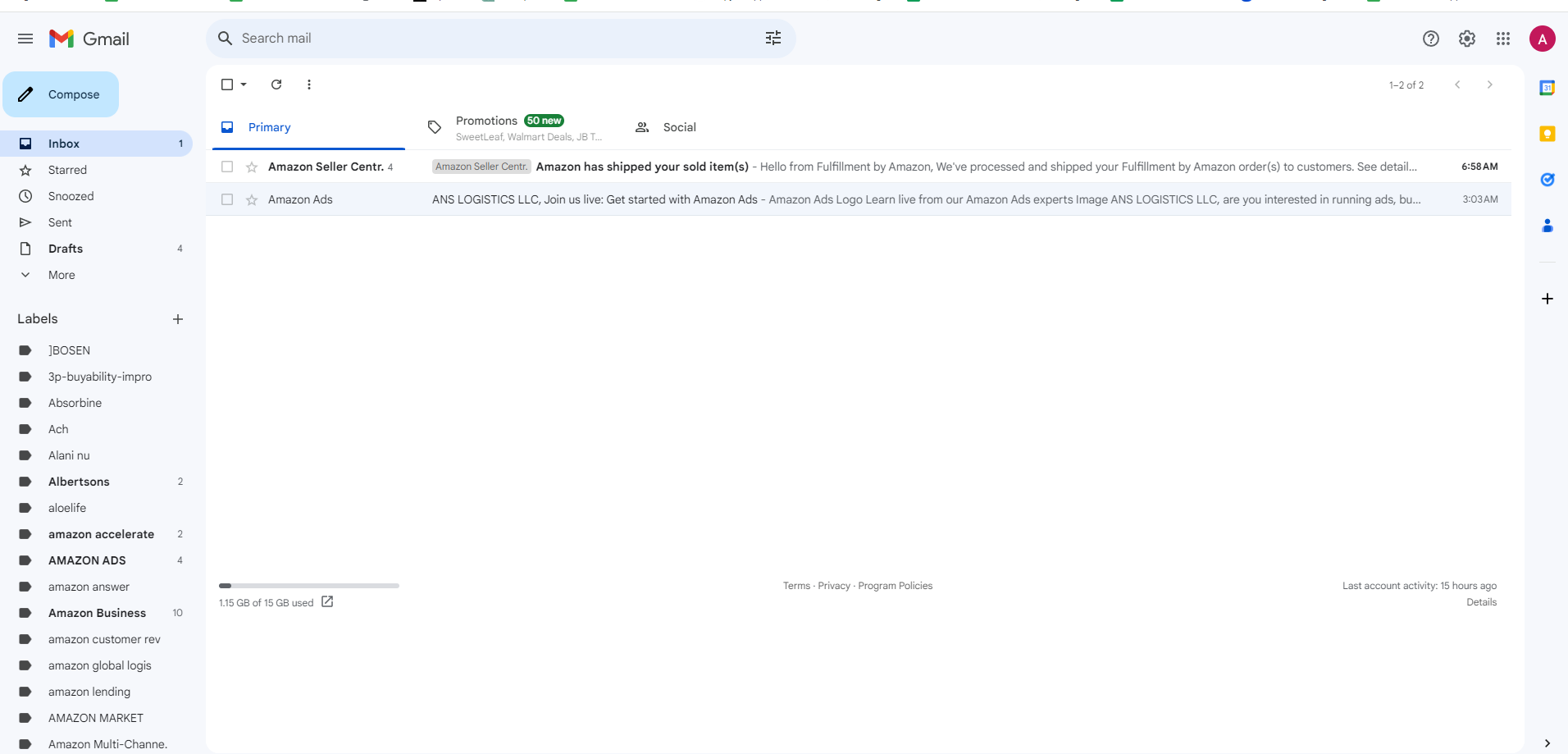Select the Amazon Ads email checkbox

coord(227,199)
